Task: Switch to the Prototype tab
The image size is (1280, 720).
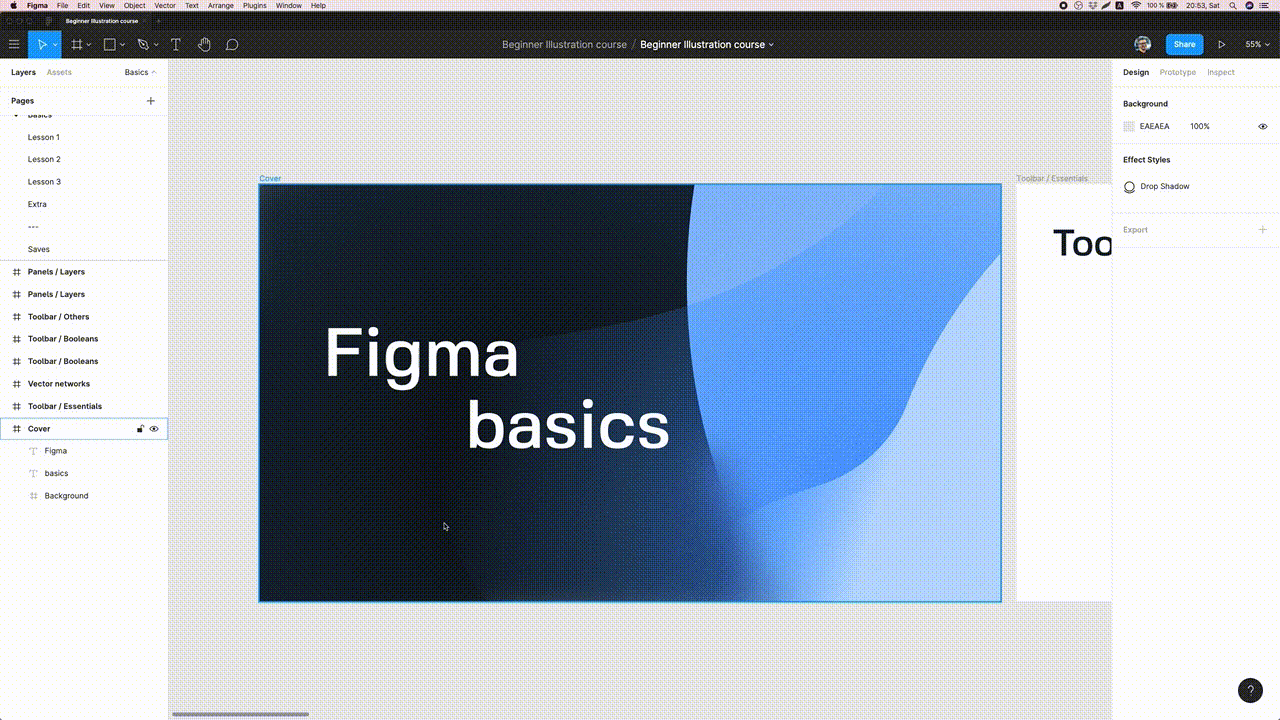Action: 1178,72
